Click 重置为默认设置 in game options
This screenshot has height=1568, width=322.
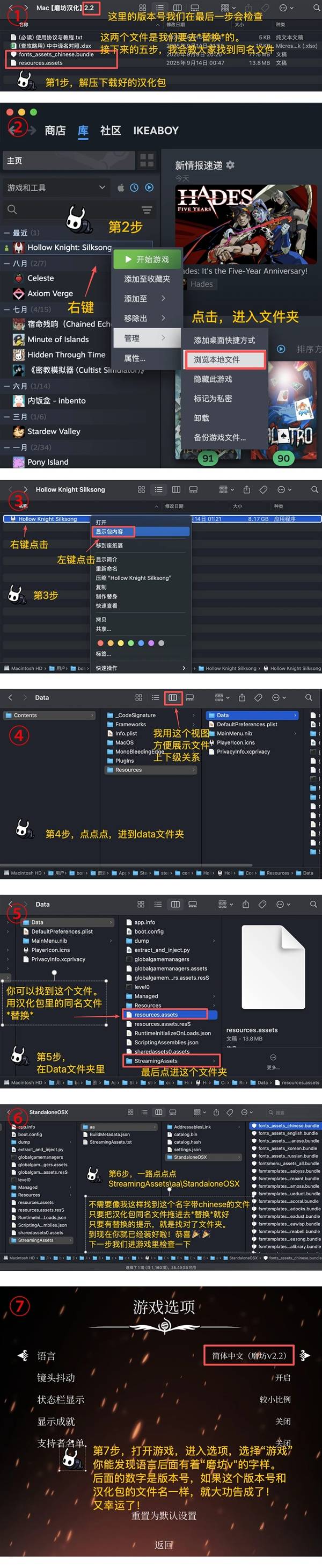pos(164,1515)
